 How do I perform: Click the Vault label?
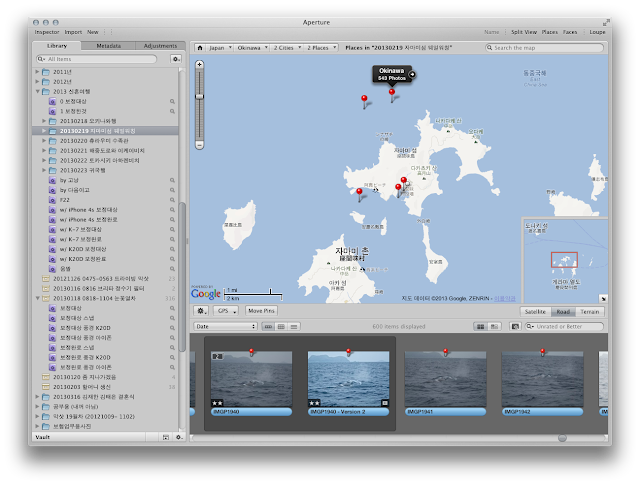click(42, 437)
